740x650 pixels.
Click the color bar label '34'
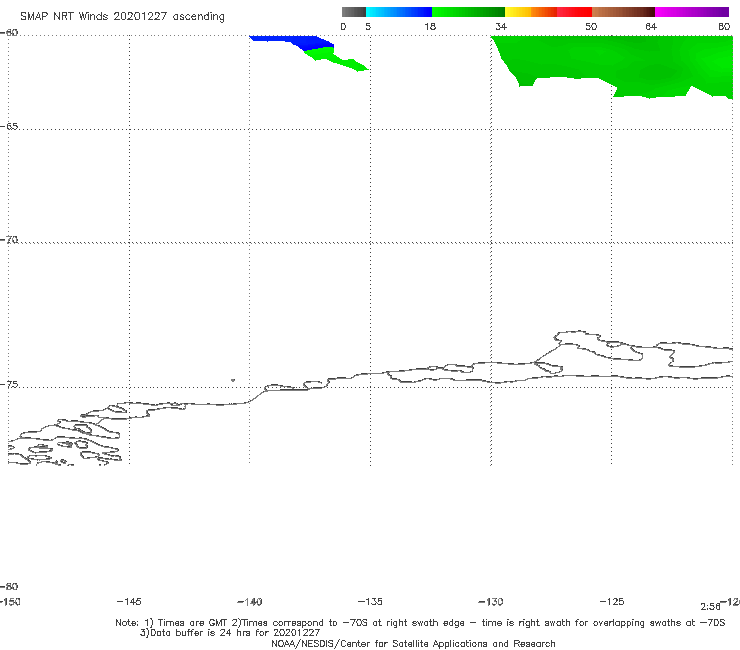pos(501,27)
